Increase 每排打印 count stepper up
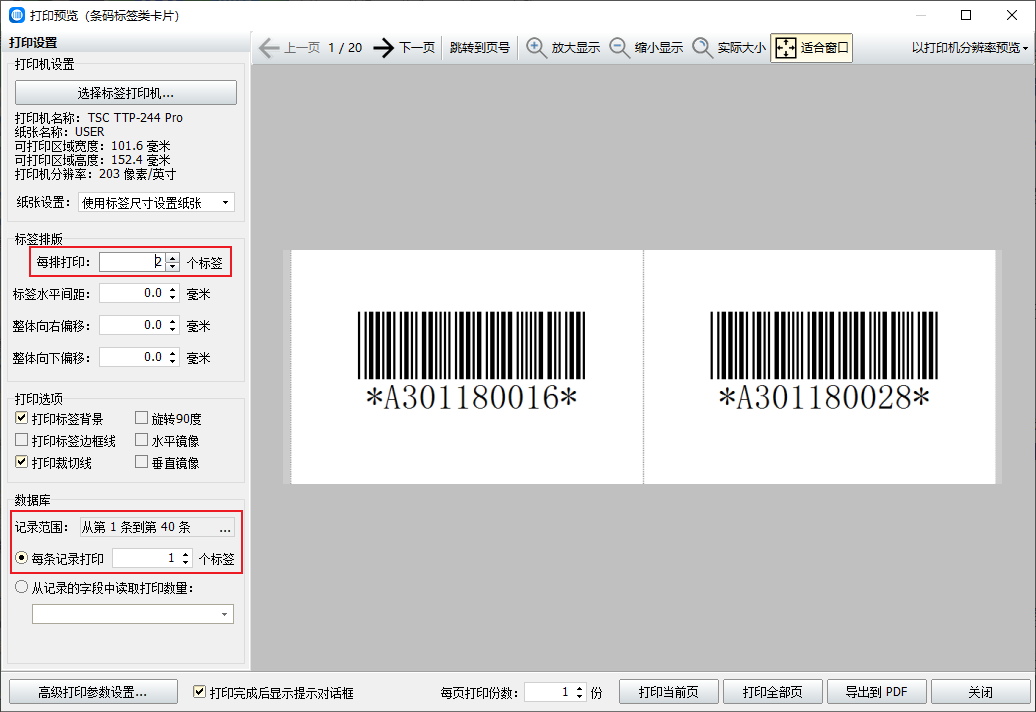 (173, 258)
